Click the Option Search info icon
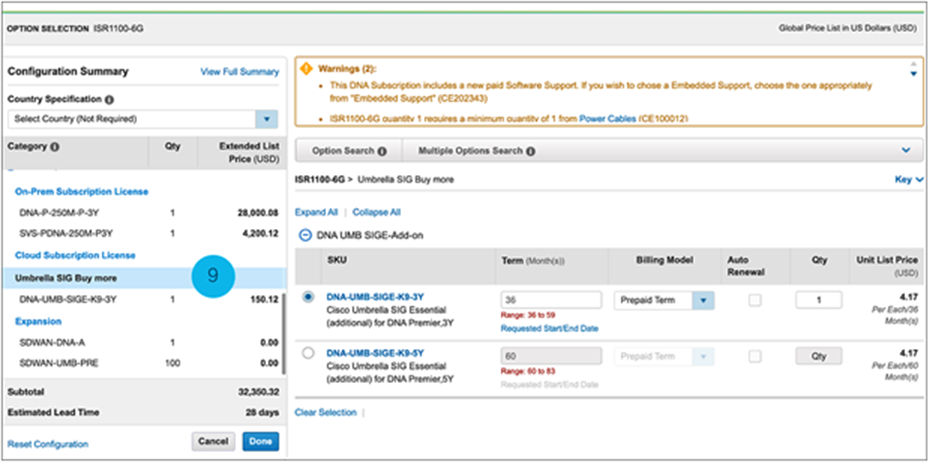929x462 pixels. click(382, 151)
